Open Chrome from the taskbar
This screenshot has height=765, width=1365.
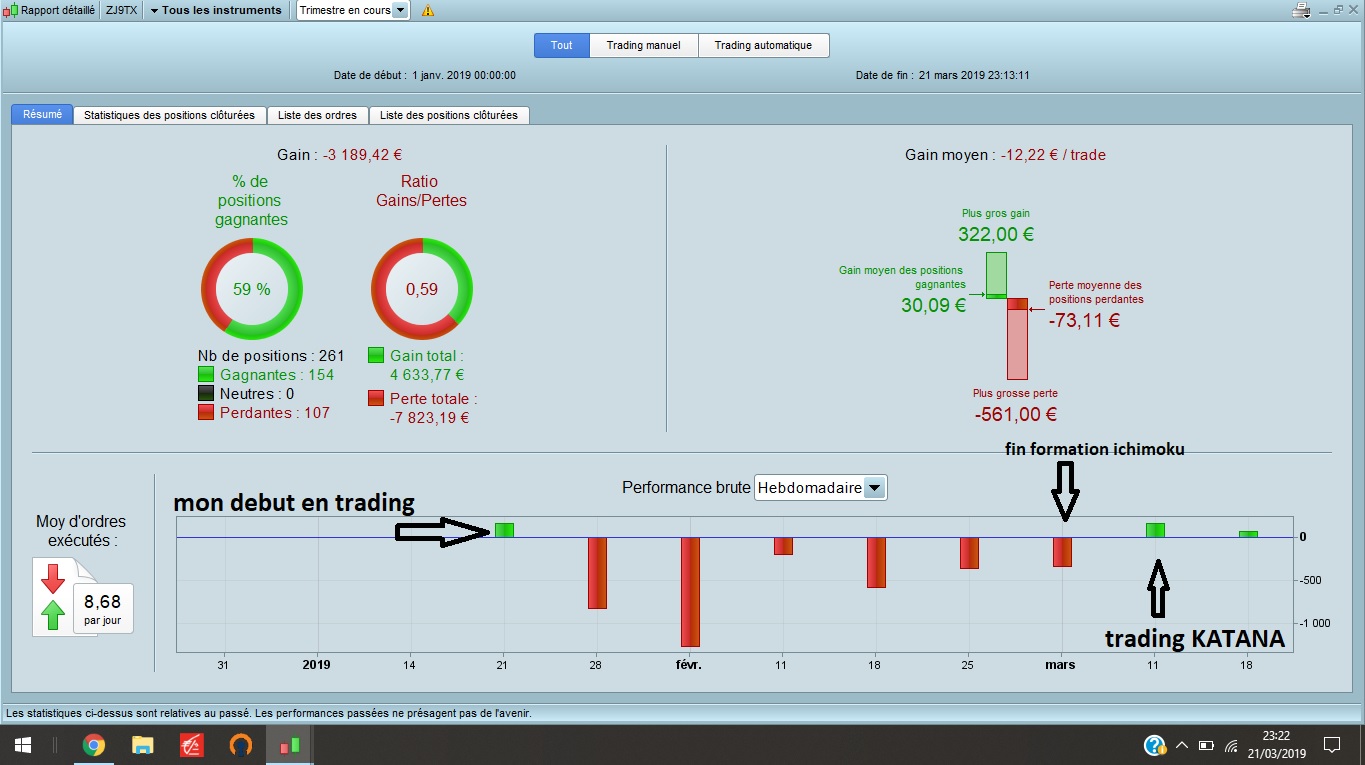94,745
